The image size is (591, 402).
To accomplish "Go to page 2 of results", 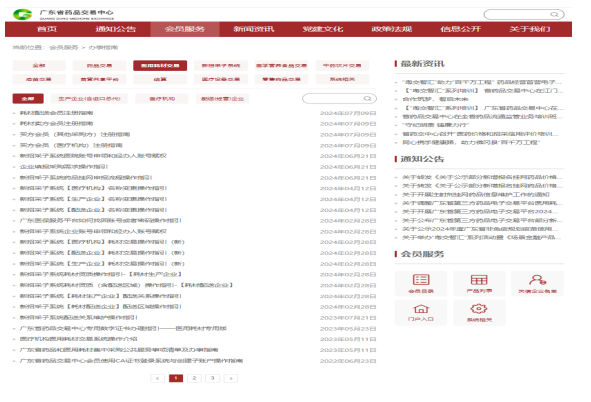I will [194, 378].
